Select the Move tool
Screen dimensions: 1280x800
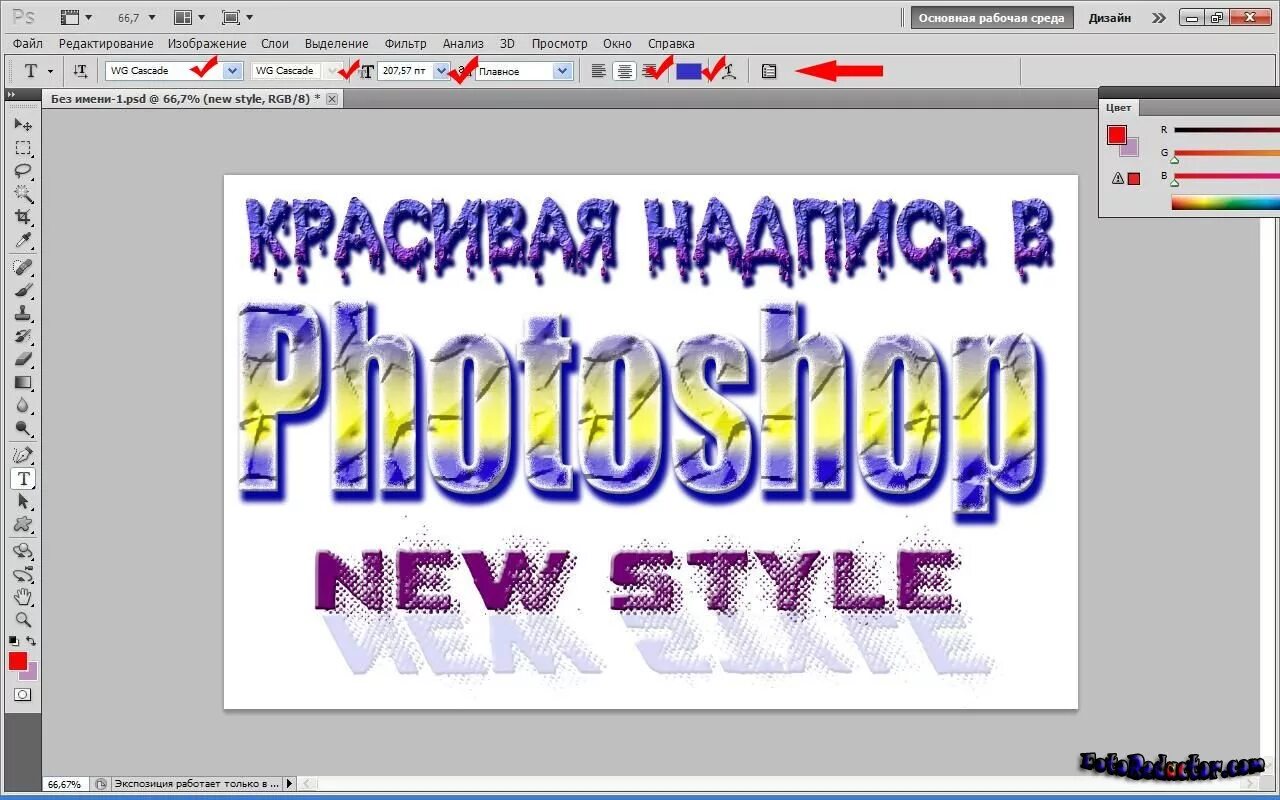(23, 125)
